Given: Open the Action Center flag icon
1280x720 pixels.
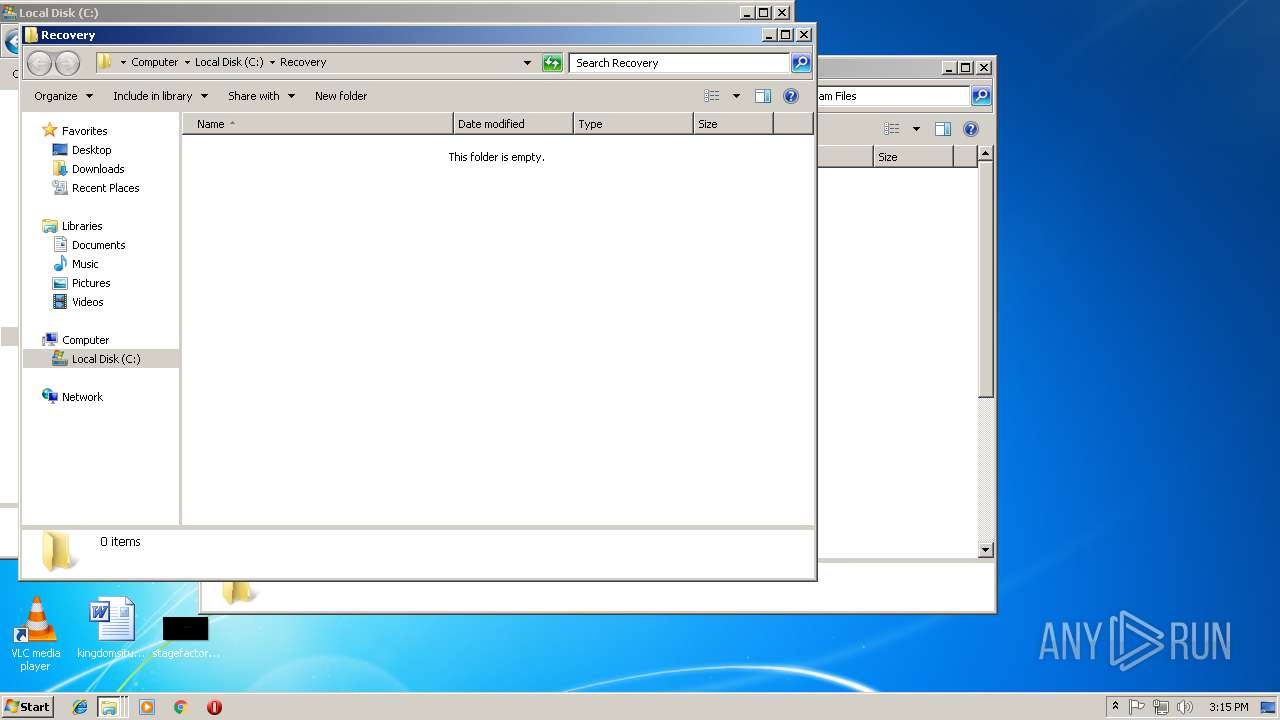Looking at the screenshot, I should pyautogui.click(x=1137, y=707).
